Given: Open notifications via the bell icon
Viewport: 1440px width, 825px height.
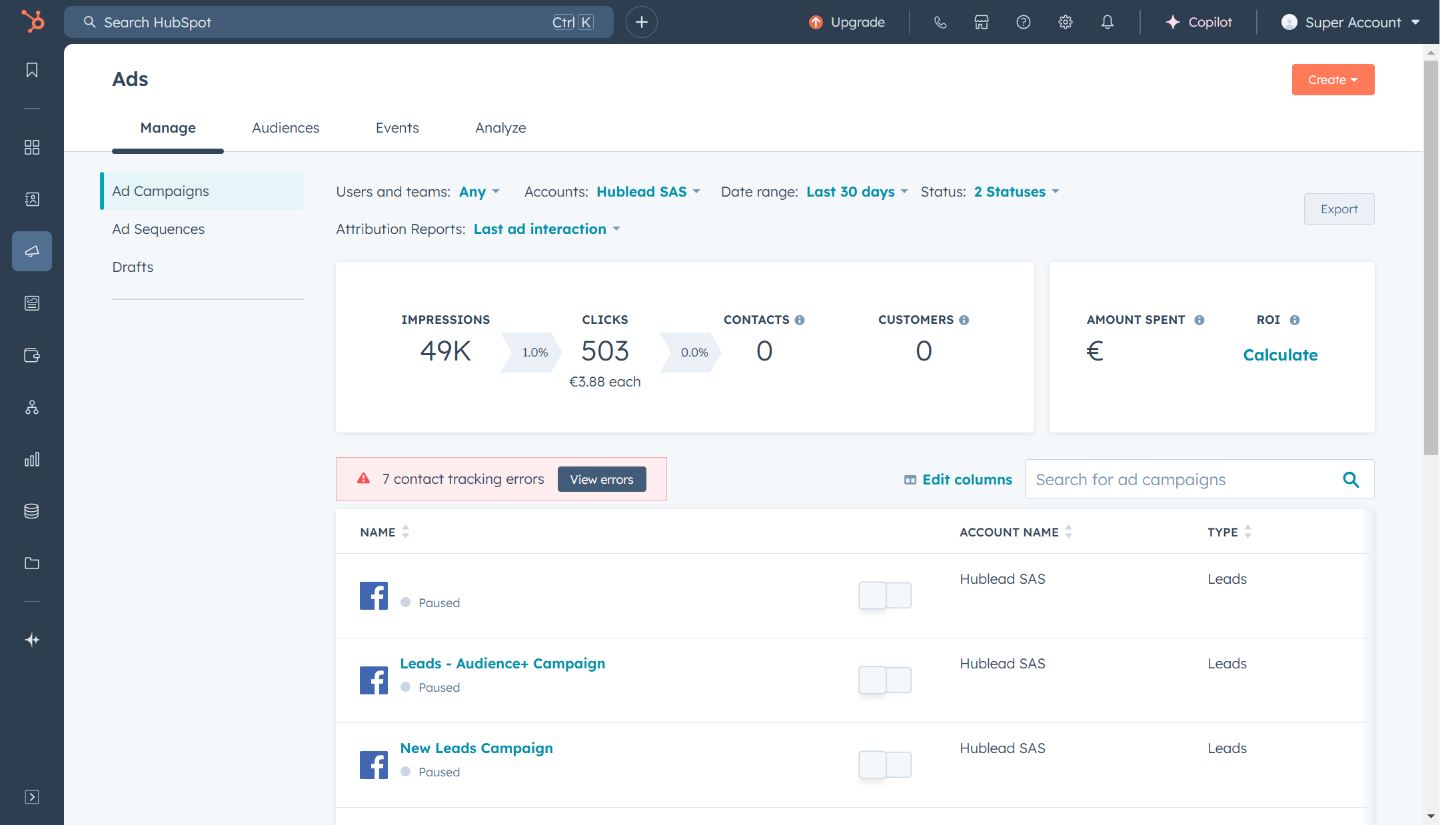Looking at the screenshot, I should pos(1107,21).
